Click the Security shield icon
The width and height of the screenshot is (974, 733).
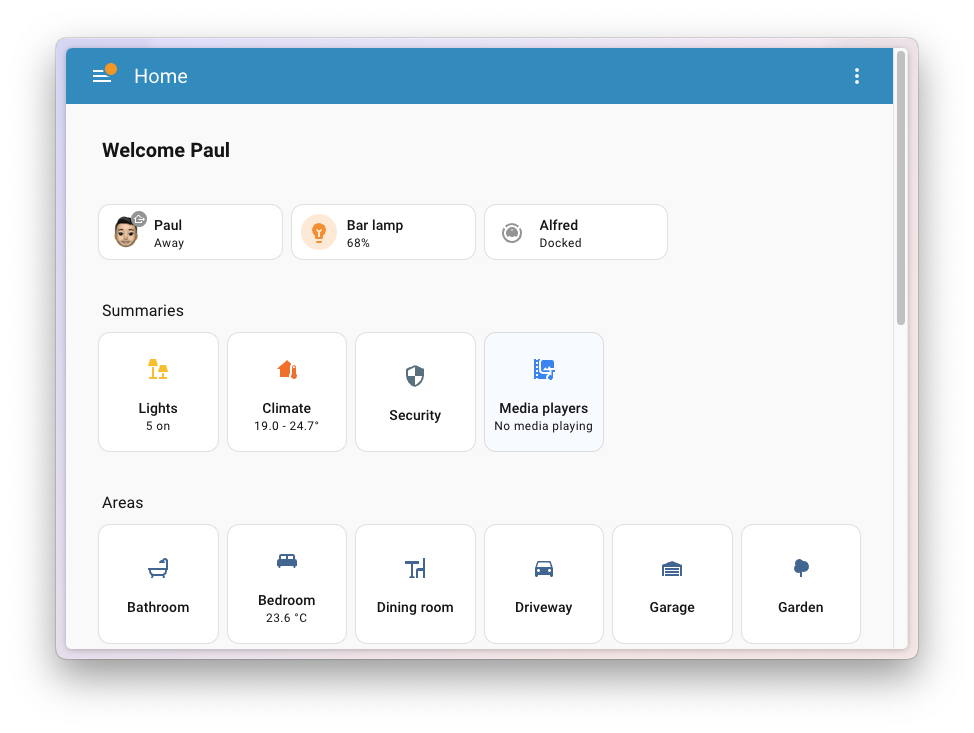click(415, 376)
